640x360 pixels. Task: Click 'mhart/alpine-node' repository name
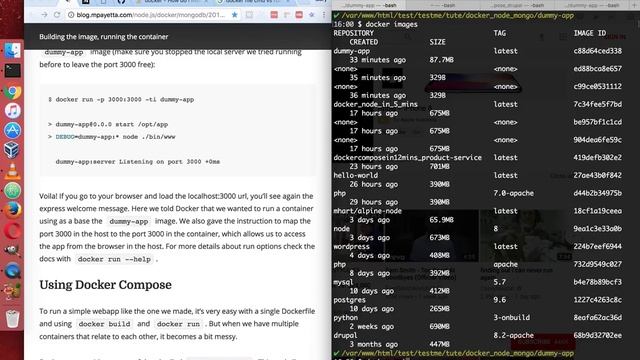[367, 211]
